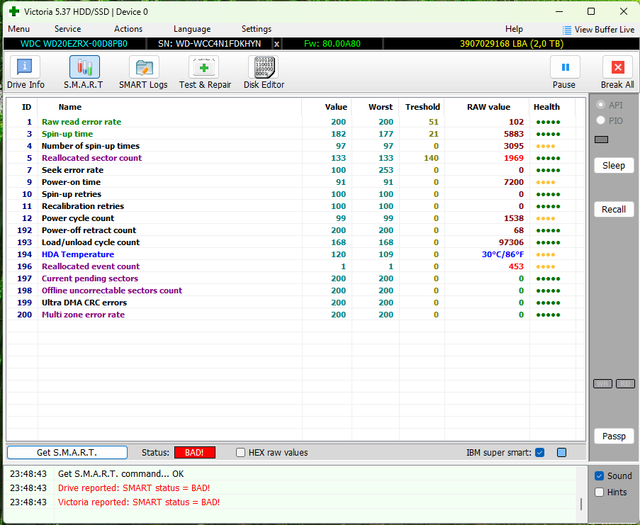Viewport: 640px width, 525px height.
Task: Open the Drive Info icon
Action: [25, 67]
